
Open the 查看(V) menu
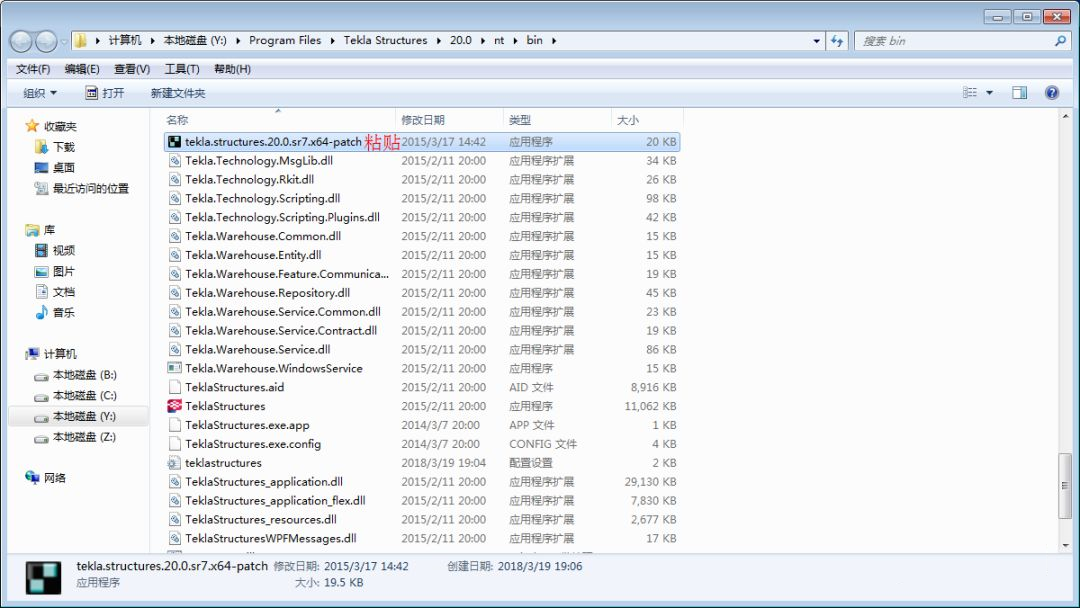(x=132, y=69)
